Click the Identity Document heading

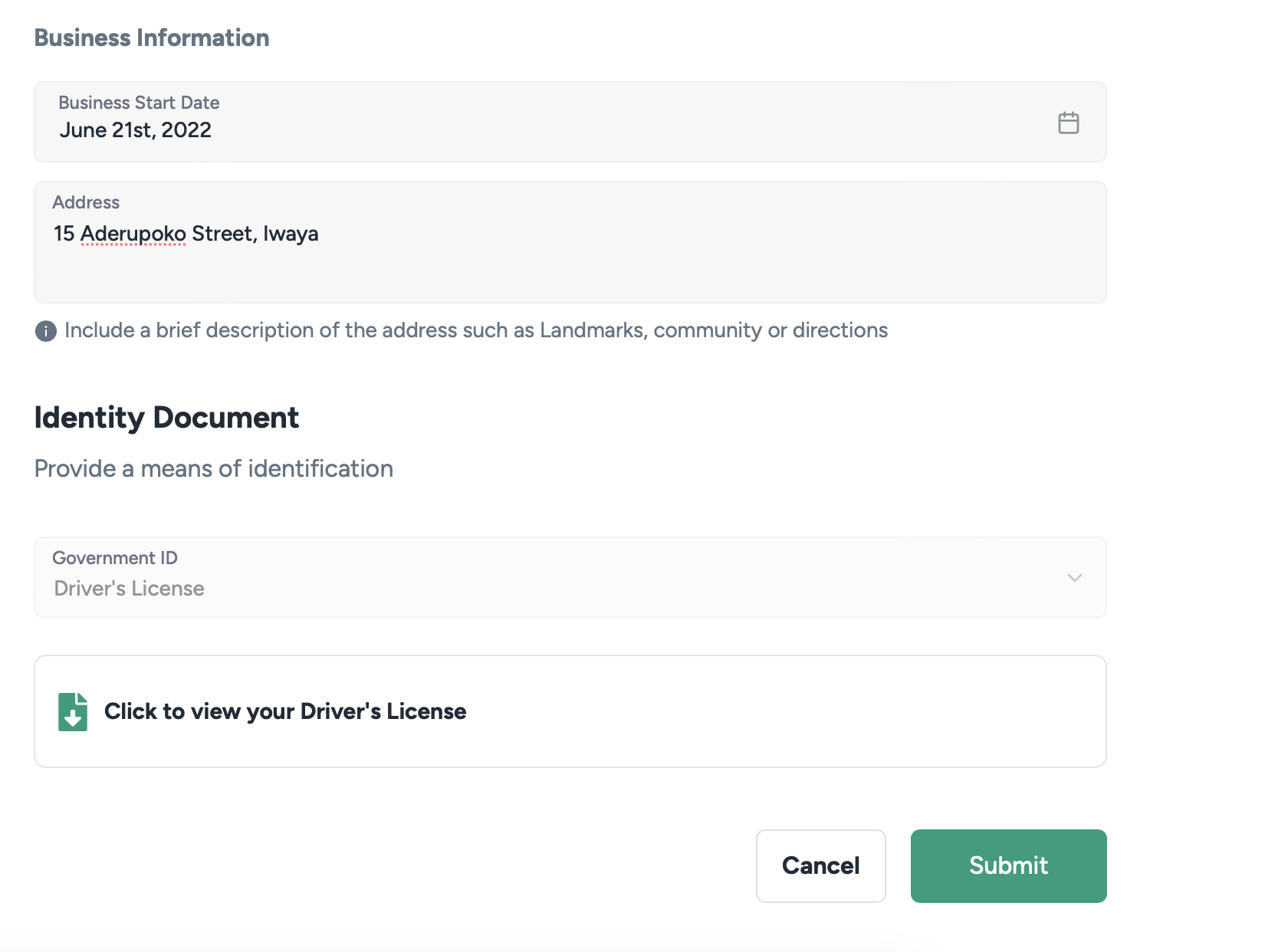pos(166,418)
